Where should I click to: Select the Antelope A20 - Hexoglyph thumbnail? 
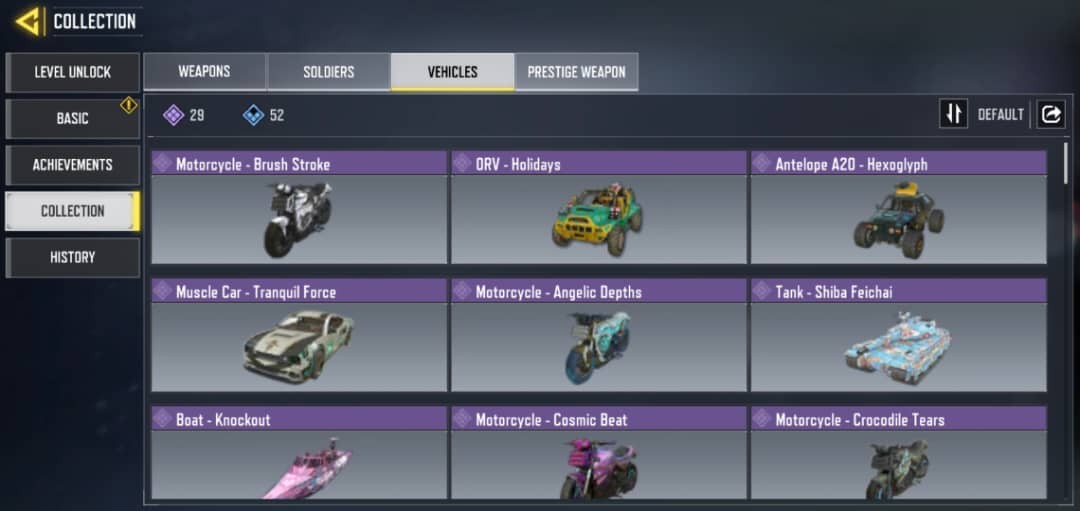coord(898,219)
